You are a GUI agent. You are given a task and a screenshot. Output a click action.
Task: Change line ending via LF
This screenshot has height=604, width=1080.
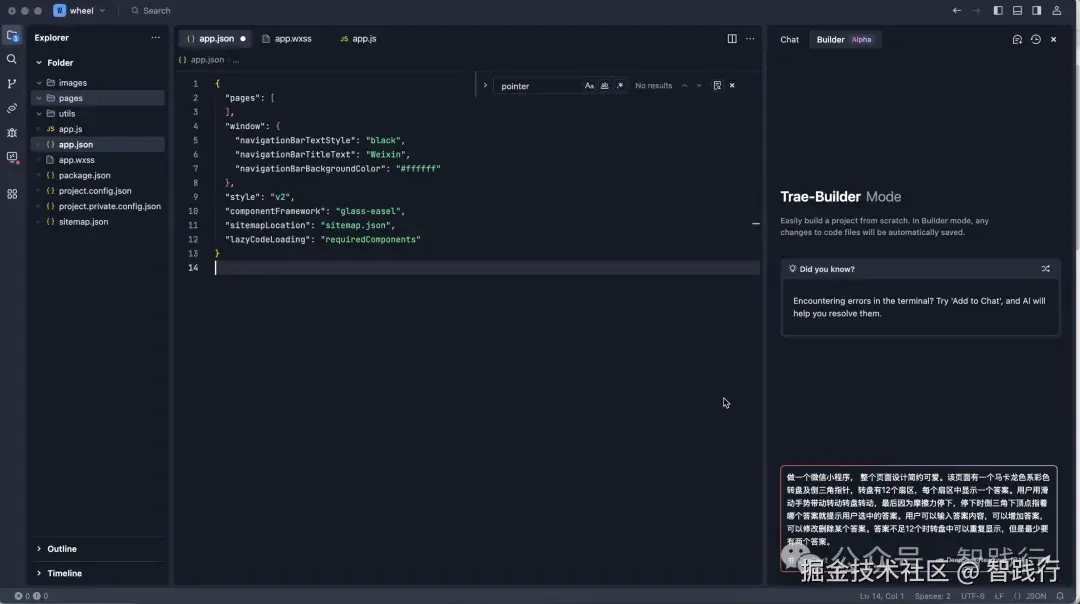tap(999, 596)
